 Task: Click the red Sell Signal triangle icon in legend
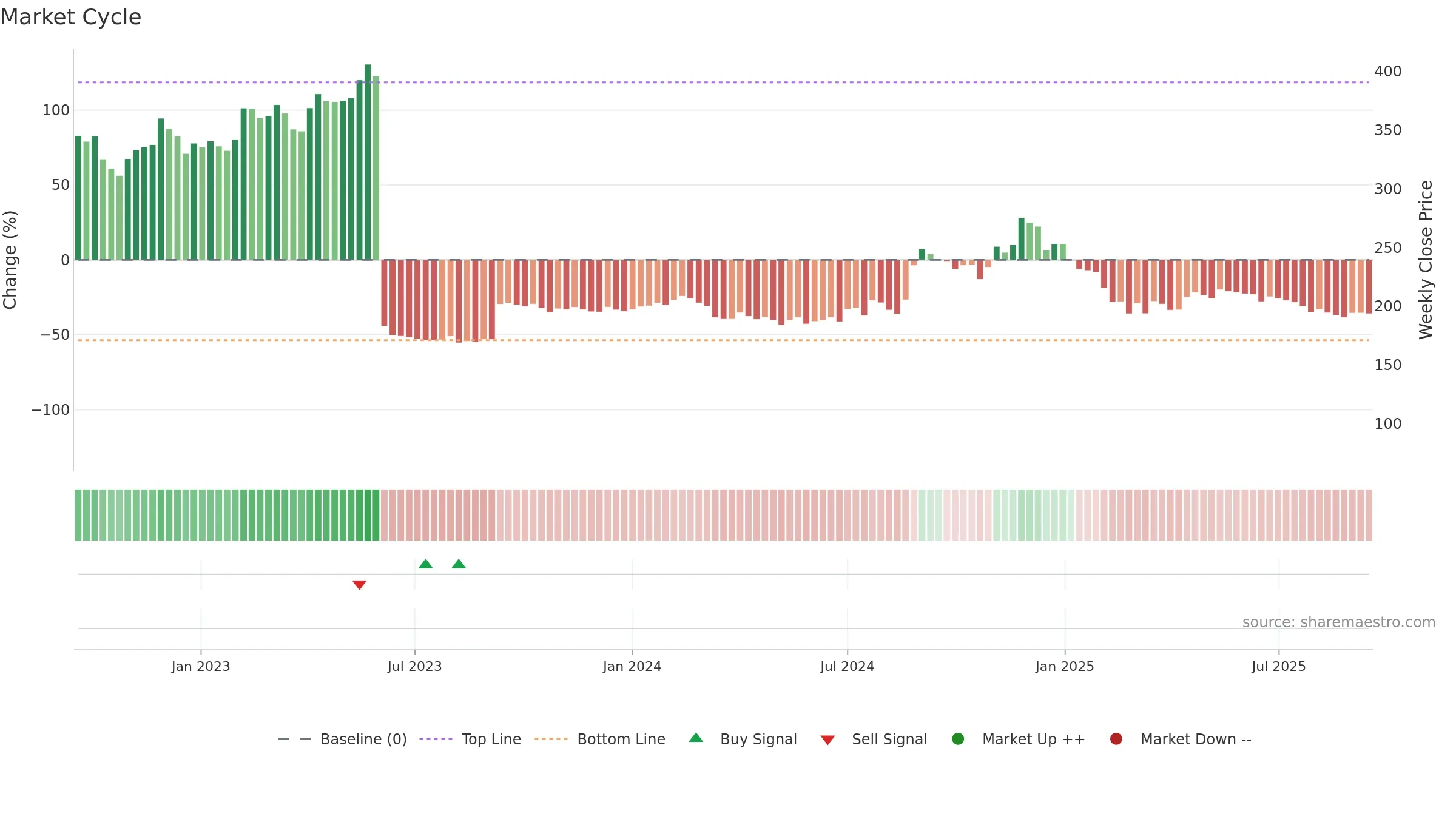point(827,740)
